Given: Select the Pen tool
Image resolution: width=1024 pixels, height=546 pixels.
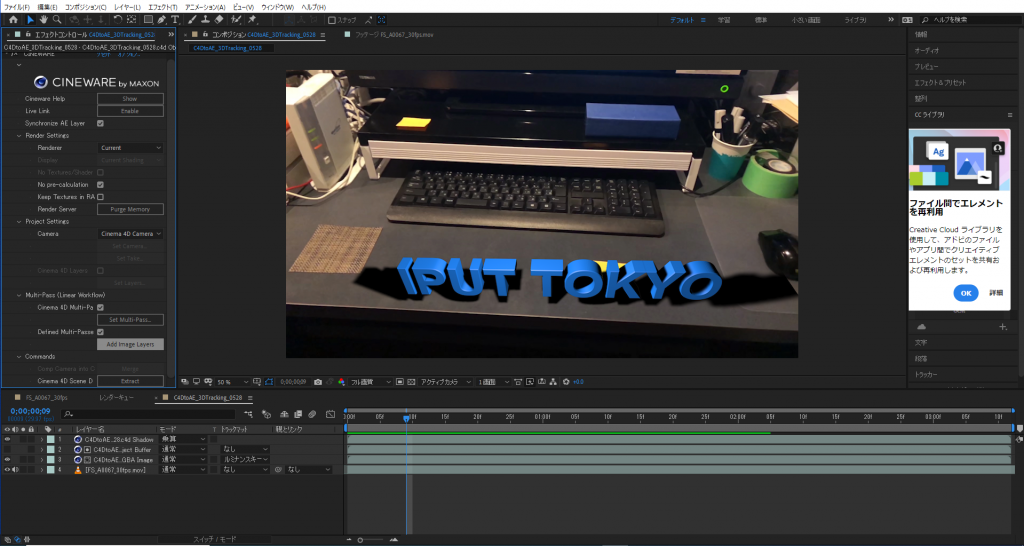Looking at the screenshot, I should coord(162,19).
